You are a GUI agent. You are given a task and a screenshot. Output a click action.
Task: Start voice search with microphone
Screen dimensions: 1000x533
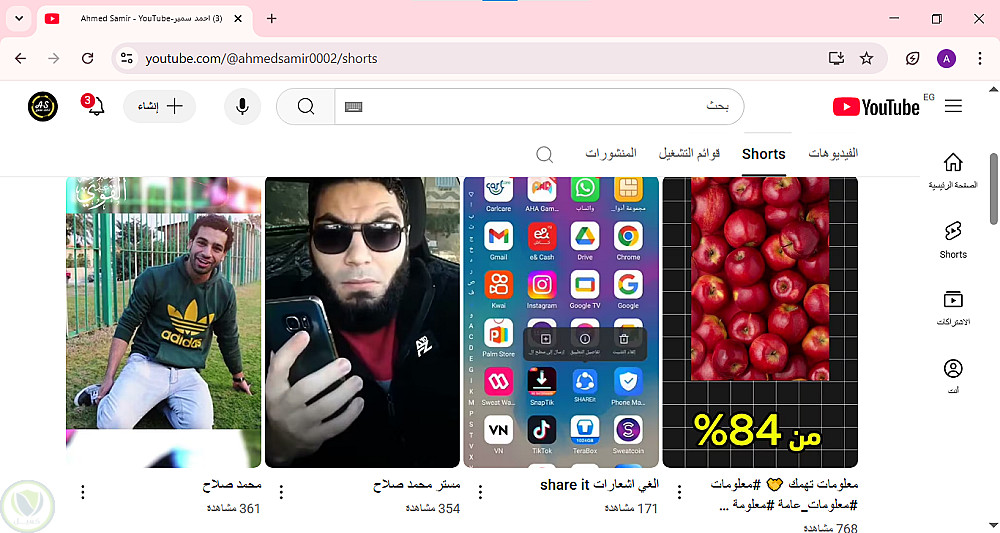click(242, 106)
